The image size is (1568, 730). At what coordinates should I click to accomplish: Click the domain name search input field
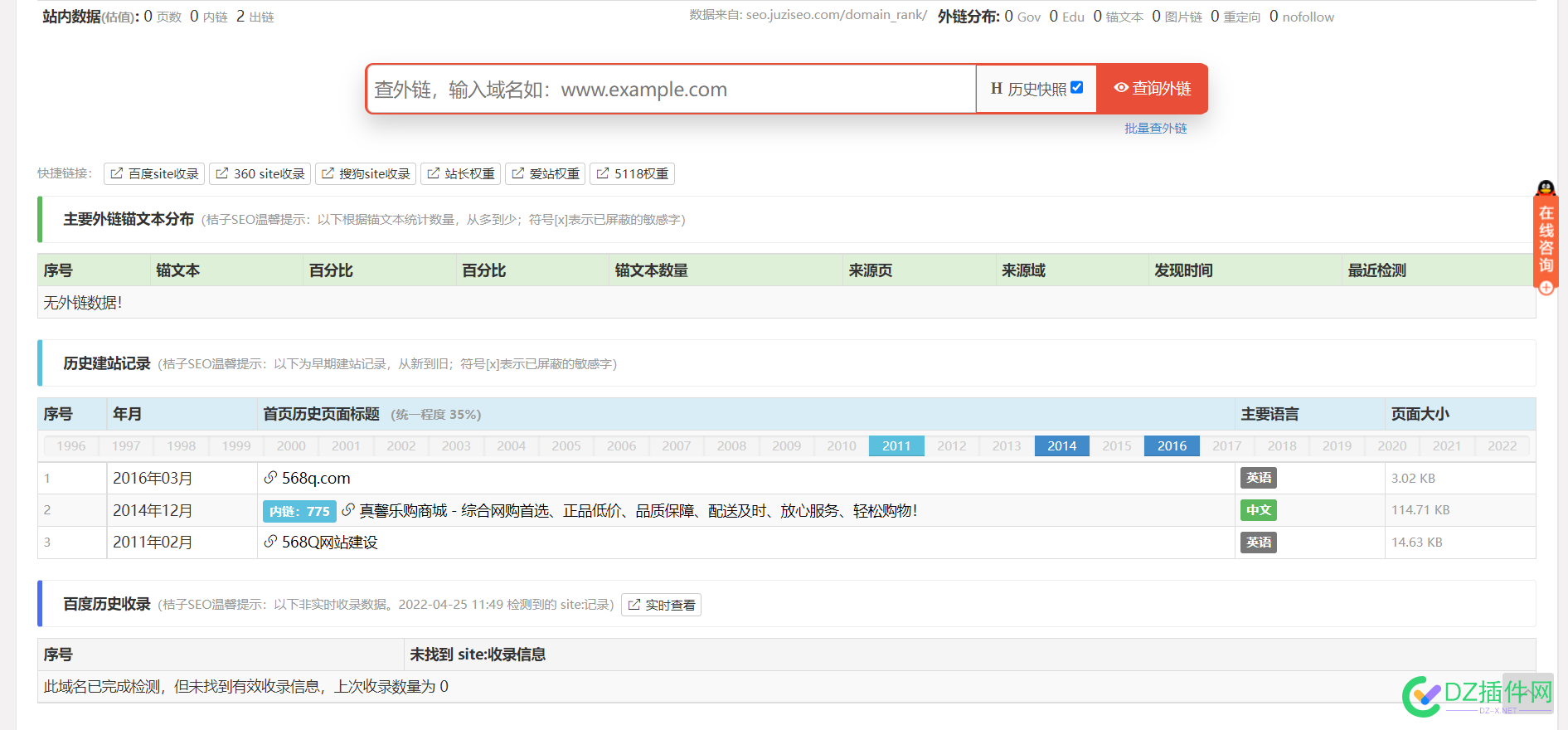(671, 89)
